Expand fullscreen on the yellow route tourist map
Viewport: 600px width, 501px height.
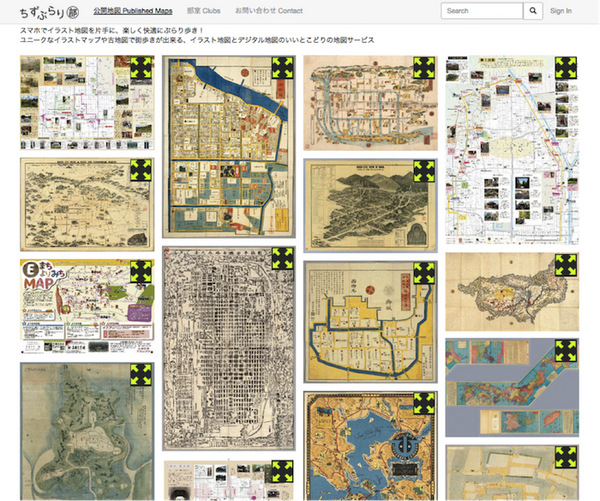pos(566,68)
